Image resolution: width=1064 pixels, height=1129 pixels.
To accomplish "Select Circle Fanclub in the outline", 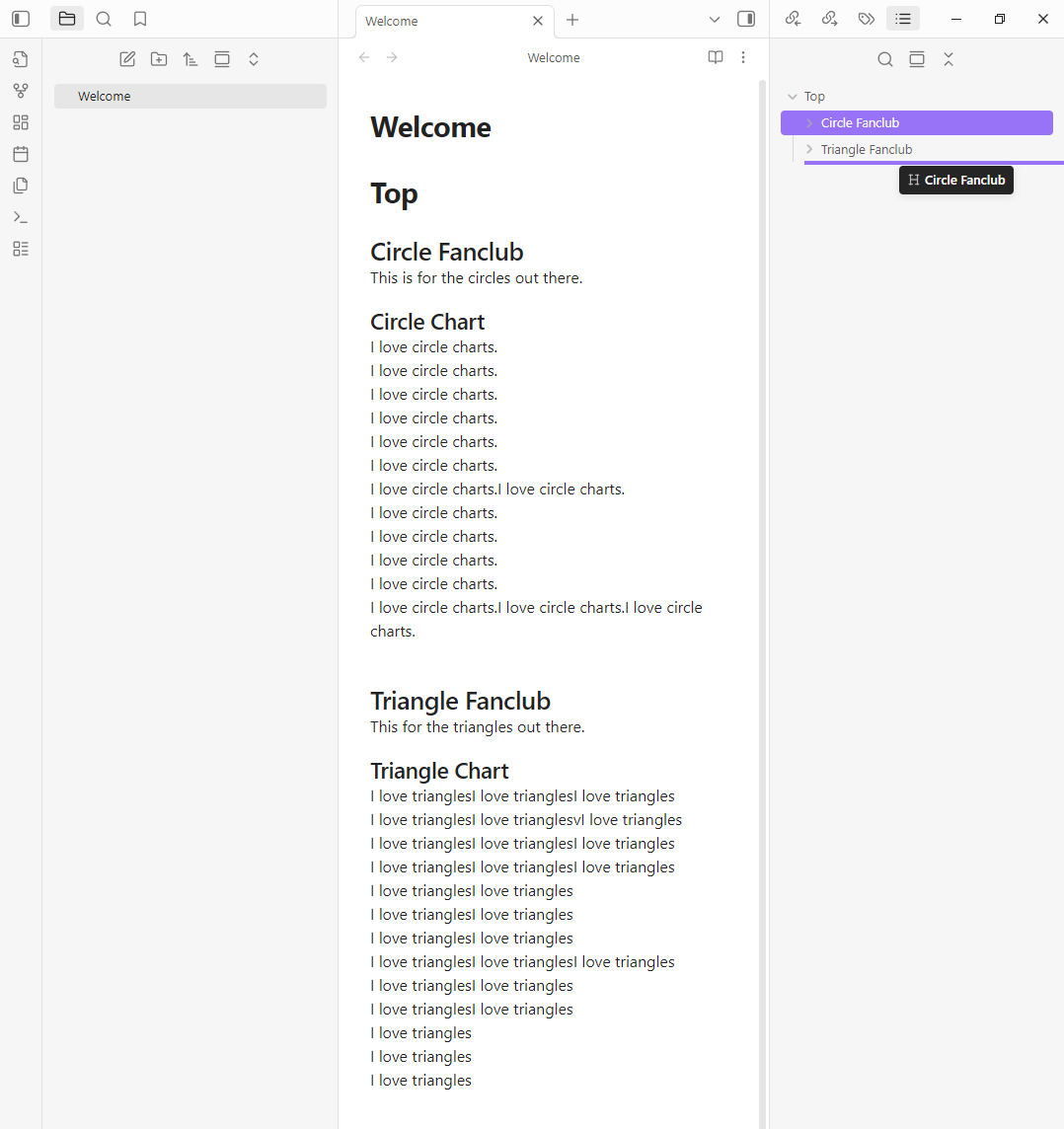I will point(860,122).
